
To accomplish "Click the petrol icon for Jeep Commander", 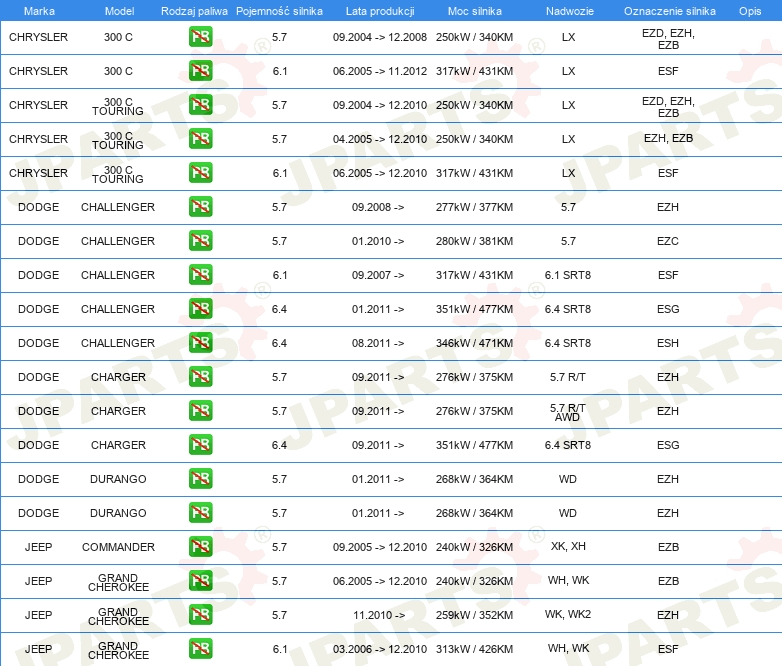I will tap(200, 547).
